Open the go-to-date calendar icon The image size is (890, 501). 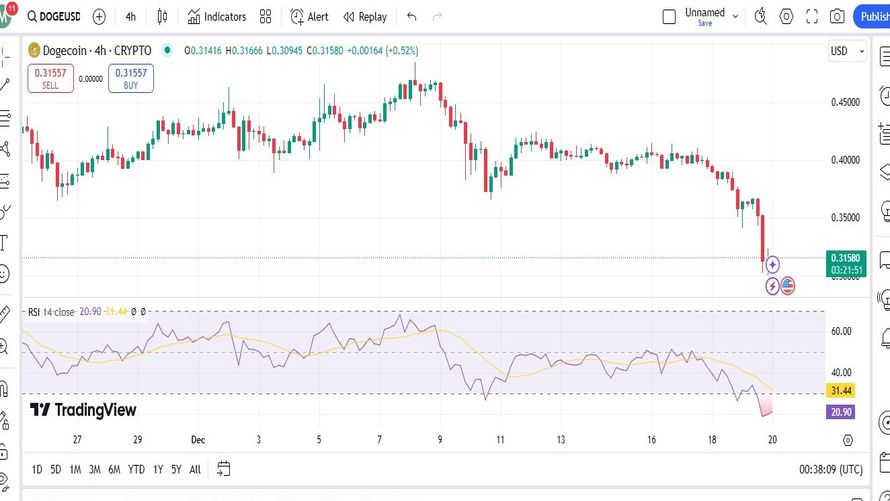tap(224, 469)
